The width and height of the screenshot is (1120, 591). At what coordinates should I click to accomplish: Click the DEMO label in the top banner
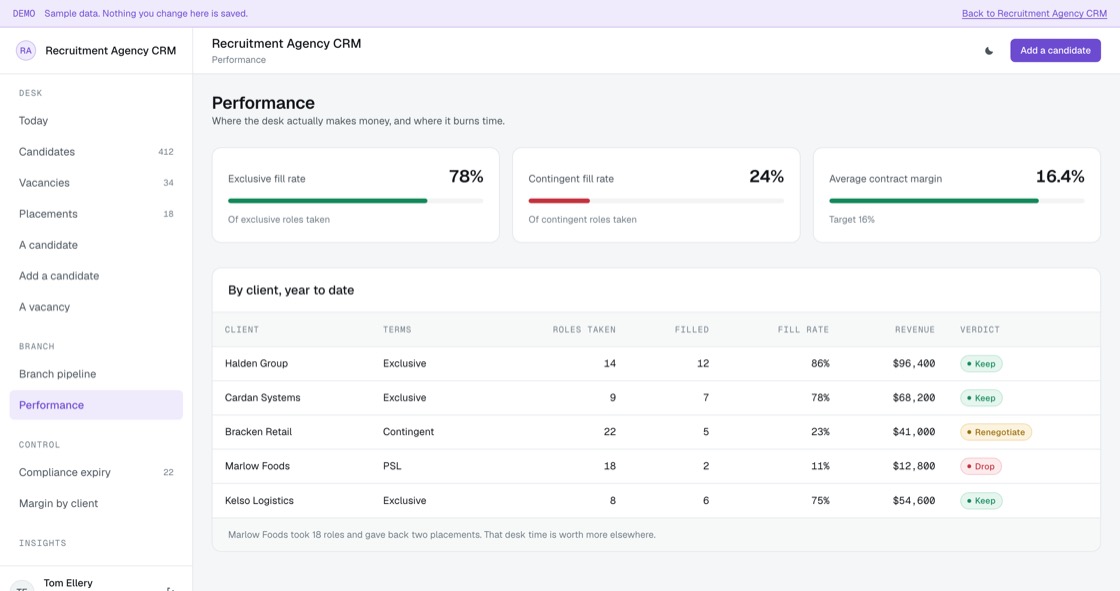(x=24, y=14)
